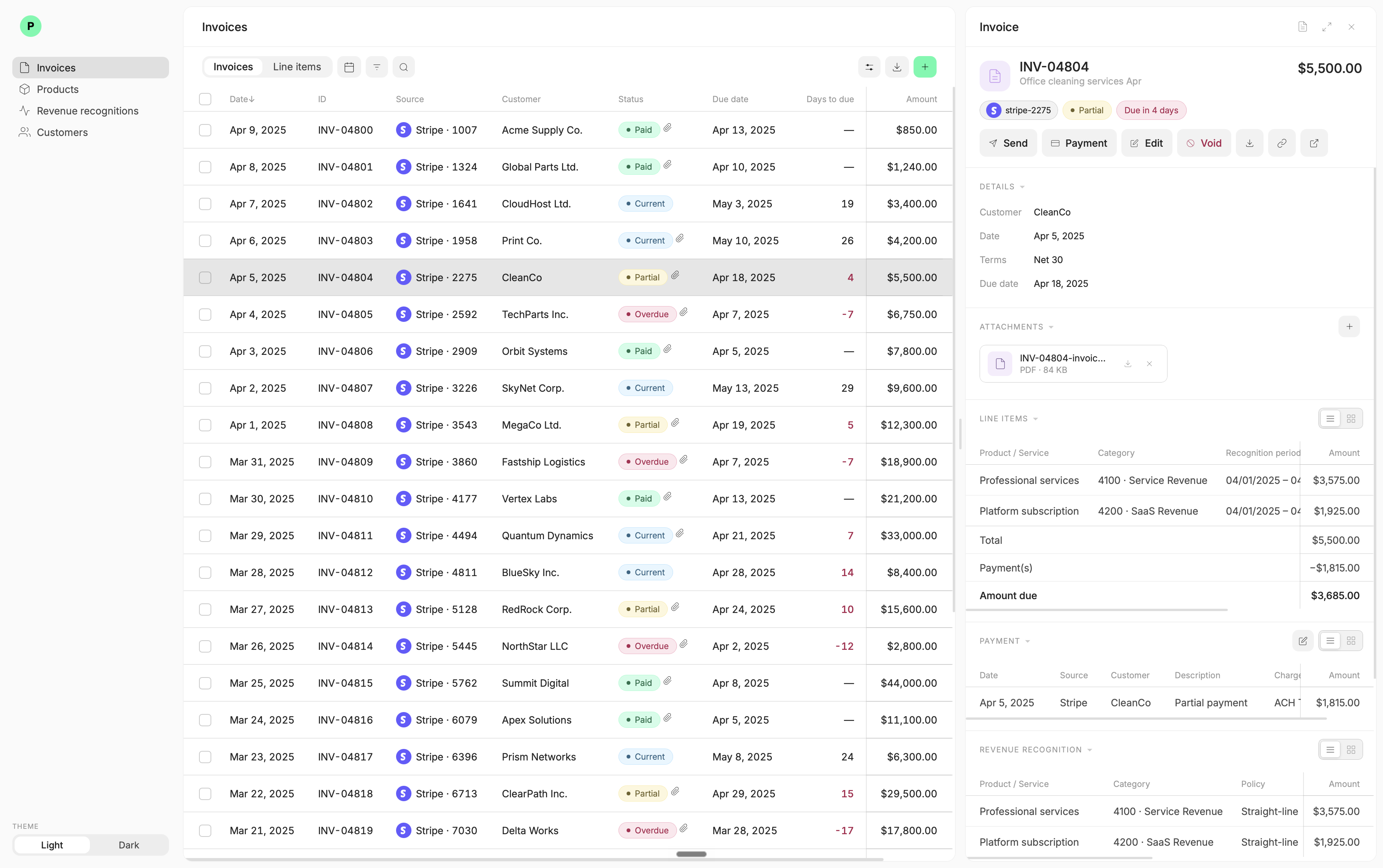Image resolution: width=1383 pixels, height=868 pixels.
Task: Collapse the REVENUE RECOGNITION section
Action: pos(1035,750)
